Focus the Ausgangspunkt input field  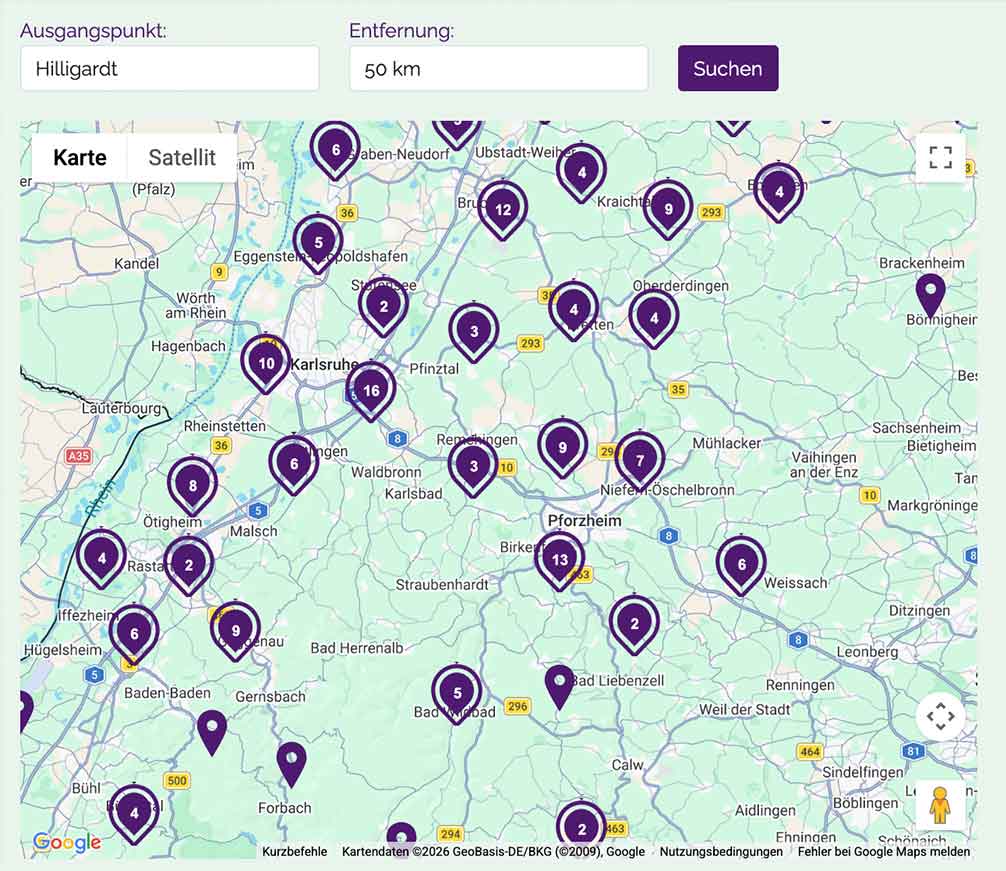170,69
